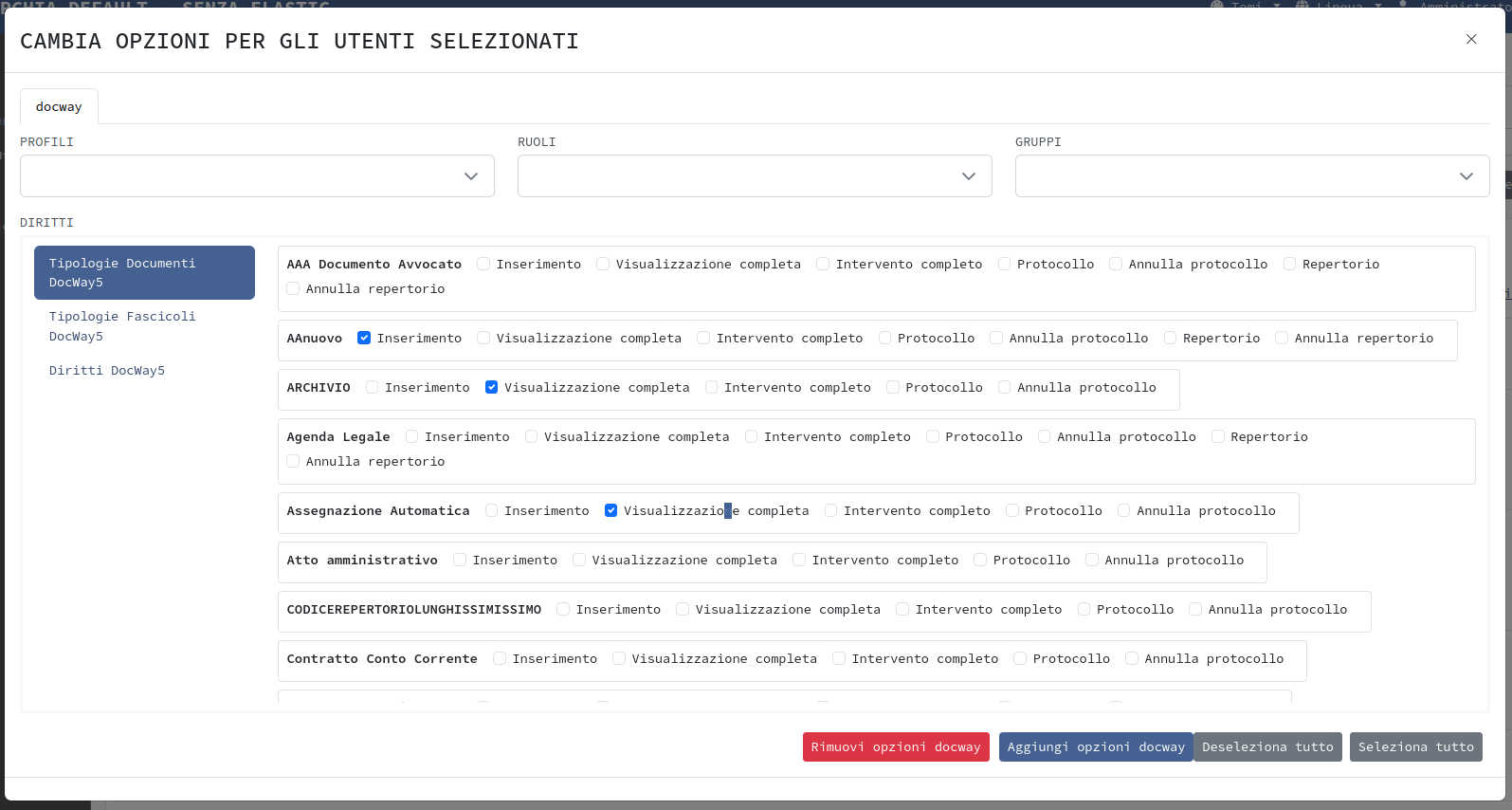
Task: Select Tipologie Documenti DocWay5 section
Action: [x=144, y=273]
